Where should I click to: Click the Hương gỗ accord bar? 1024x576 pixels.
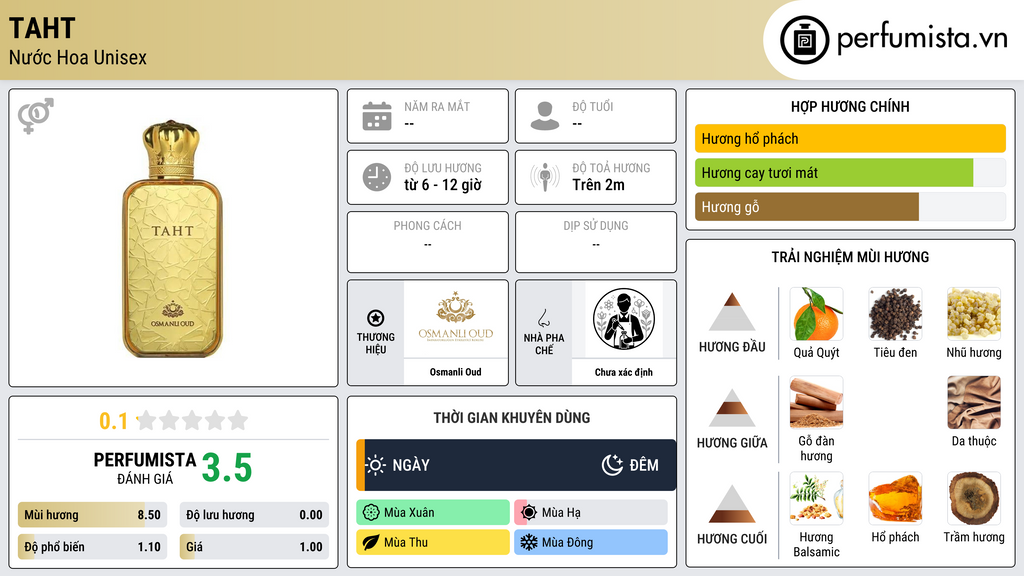point(850,206)
